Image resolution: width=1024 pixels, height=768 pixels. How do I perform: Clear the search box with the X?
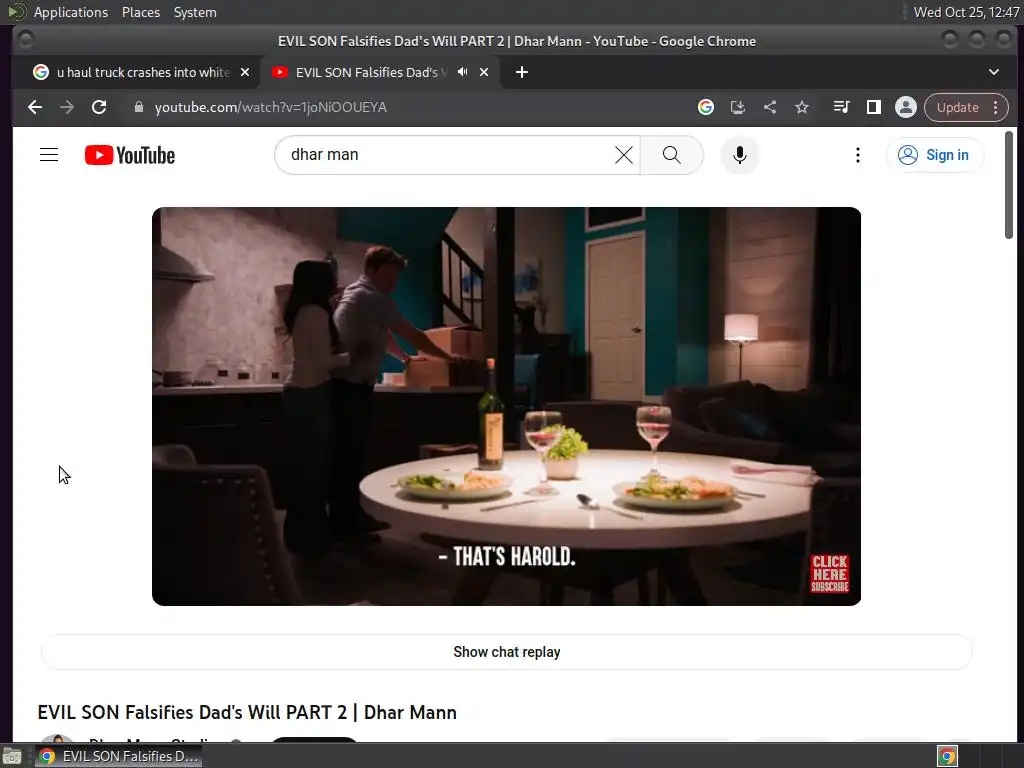[x=624, y=155]
